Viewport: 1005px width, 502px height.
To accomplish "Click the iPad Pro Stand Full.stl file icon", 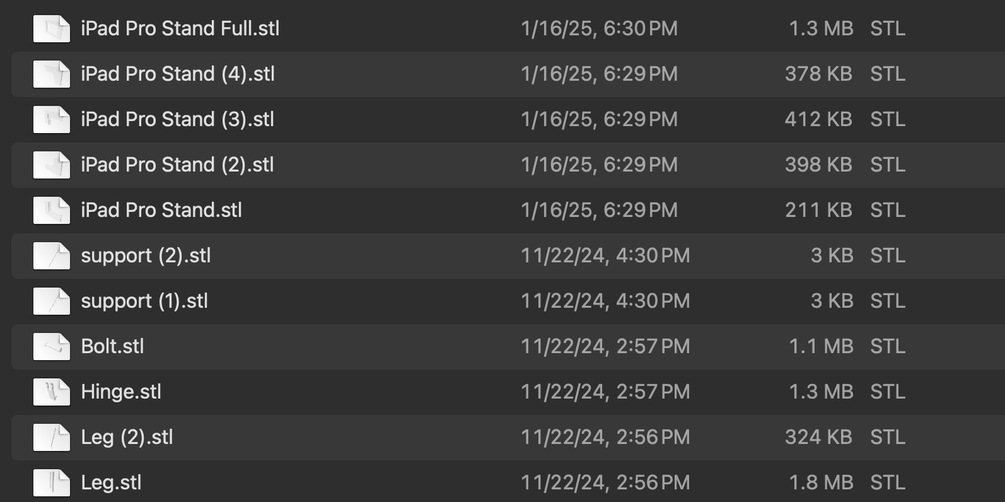I will pos(51,29).
